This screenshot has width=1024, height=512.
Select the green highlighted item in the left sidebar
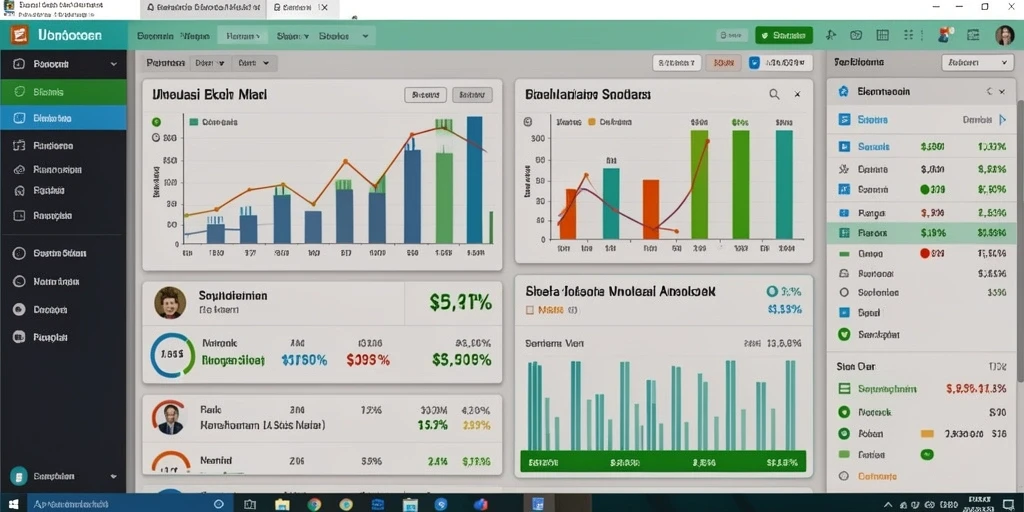pyautogui.click(x=63, y=92)
